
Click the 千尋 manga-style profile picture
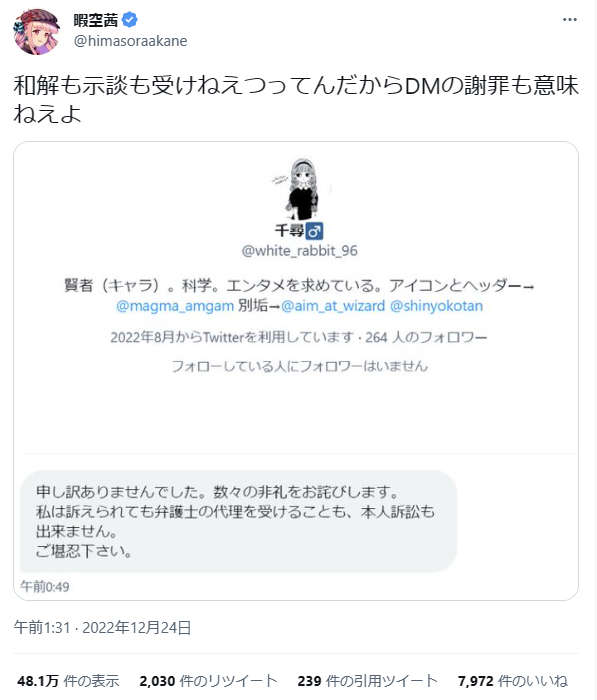click(x=302, y=189)
